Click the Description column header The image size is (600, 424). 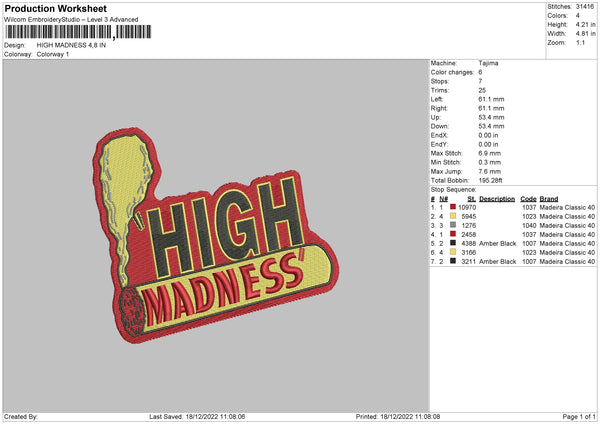[497, 198]
